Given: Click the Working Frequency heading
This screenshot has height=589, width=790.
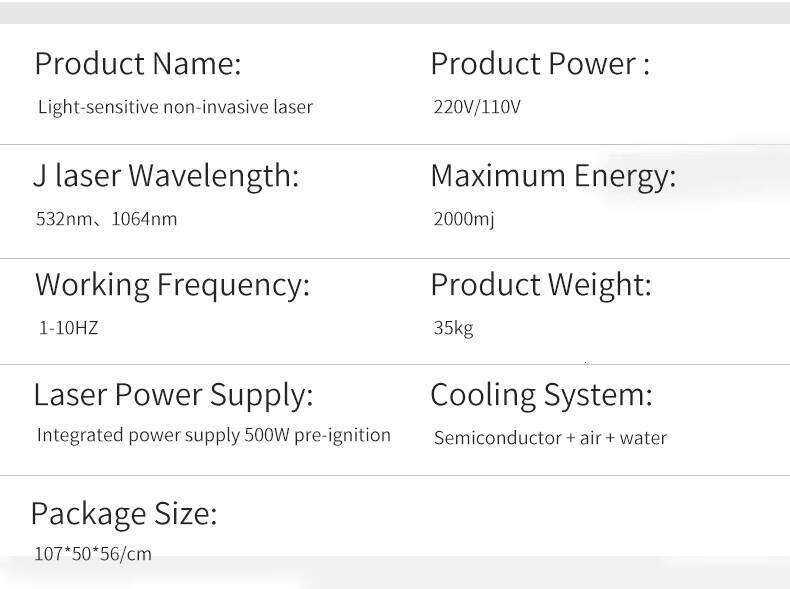Looking at the screenshot, I should click(172, 285).
